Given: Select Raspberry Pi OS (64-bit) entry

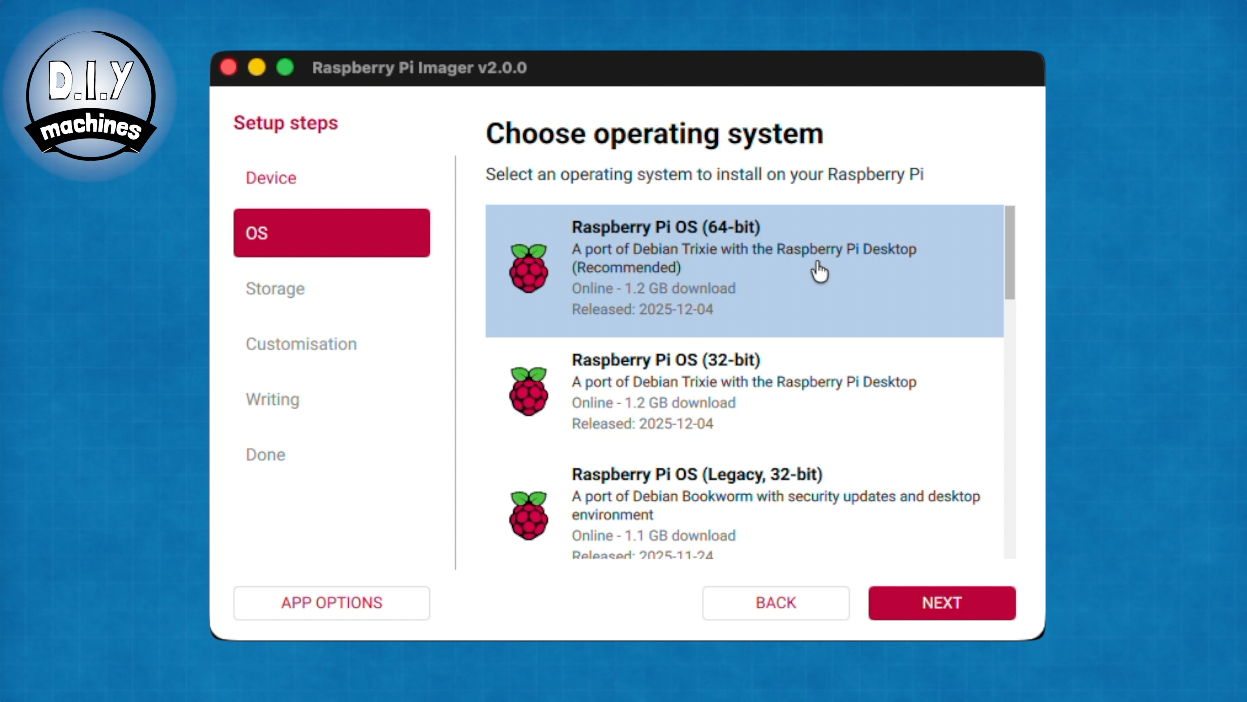Looking at the screenshot, I should point(744,271).
